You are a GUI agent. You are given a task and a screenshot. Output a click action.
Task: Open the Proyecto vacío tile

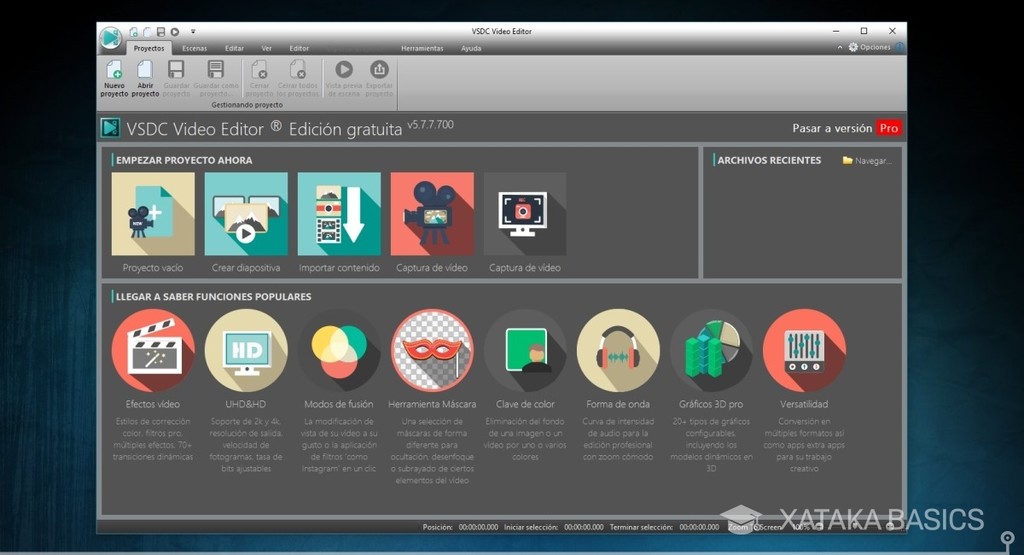(153, 214)
